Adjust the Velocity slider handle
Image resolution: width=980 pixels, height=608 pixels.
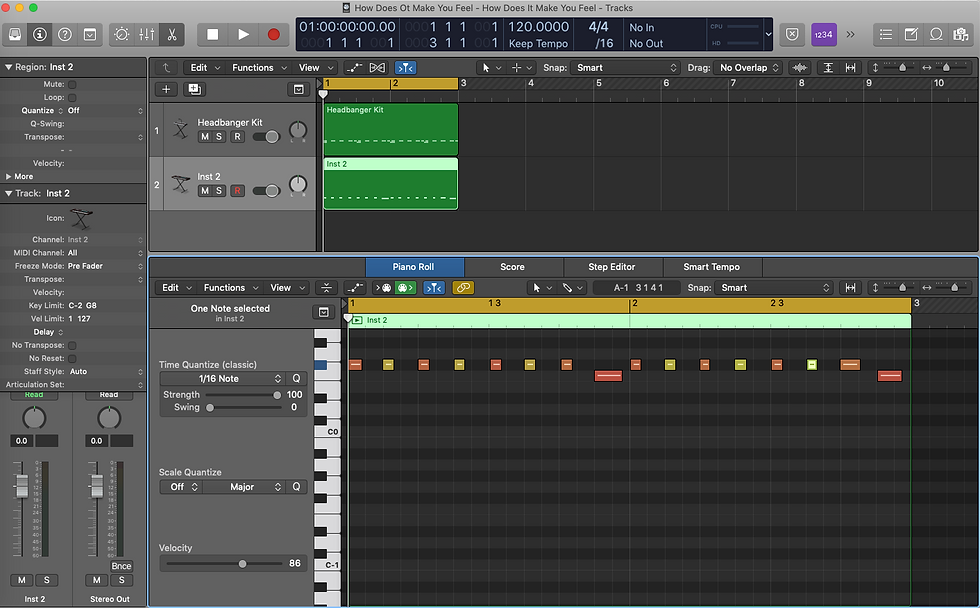(x=242, y=564)
